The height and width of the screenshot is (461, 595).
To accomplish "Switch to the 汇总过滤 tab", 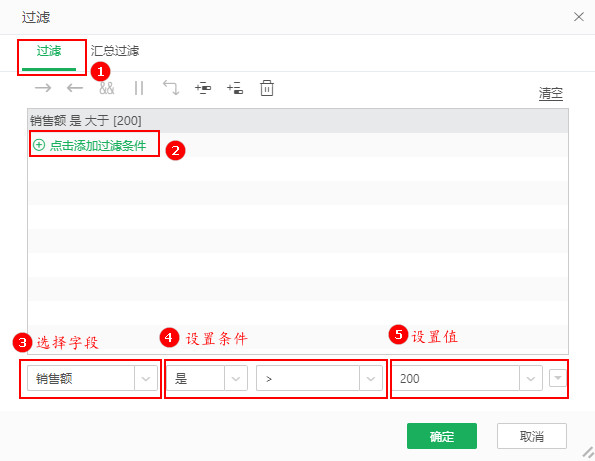I will (x=115, y=51).
